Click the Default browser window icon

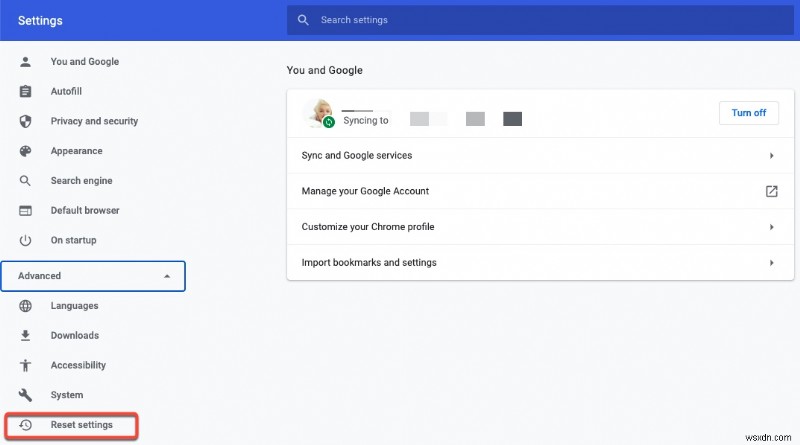27,211
